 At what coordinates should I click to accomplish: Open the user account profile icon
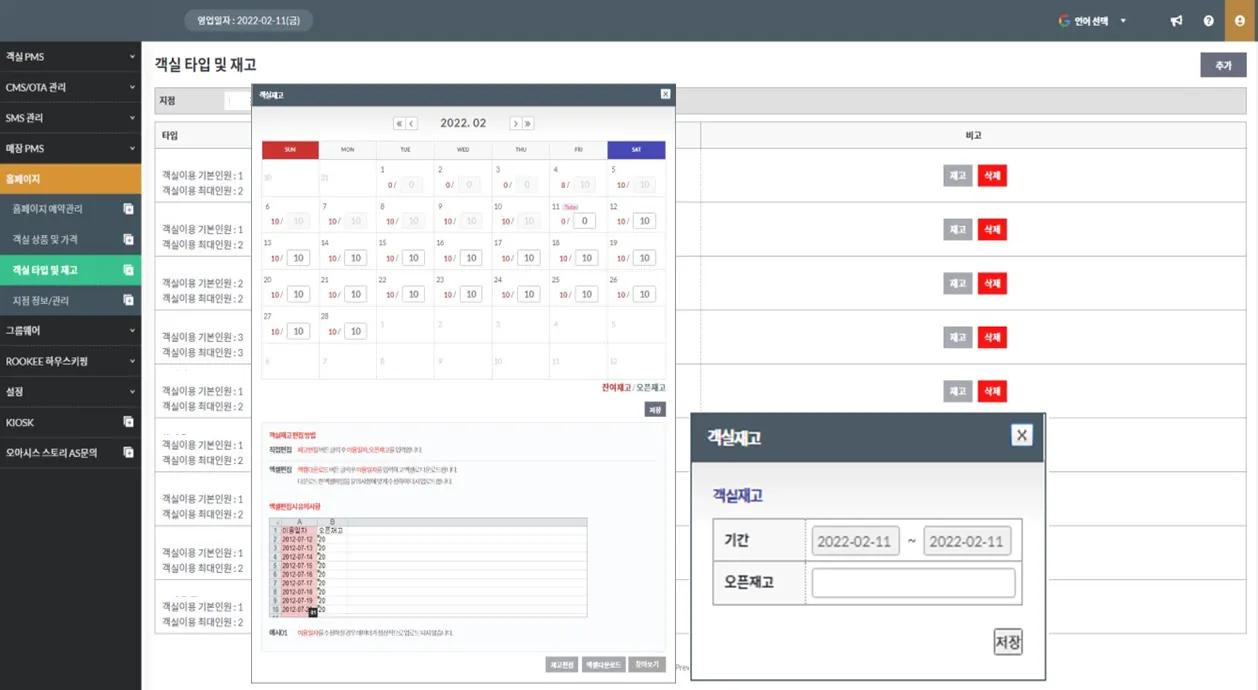[x=1240, y=21]
